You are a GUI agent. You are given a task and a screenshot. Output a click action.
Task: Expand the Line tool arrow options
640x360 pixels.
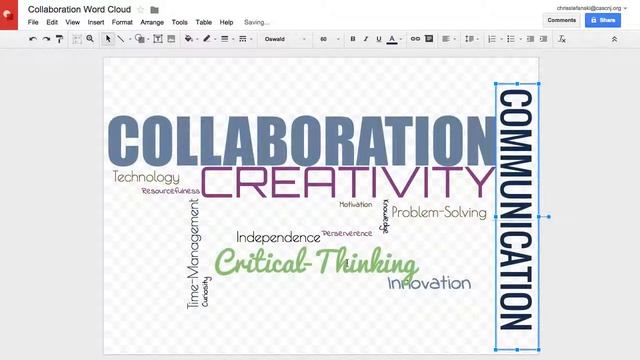[130, 39]
